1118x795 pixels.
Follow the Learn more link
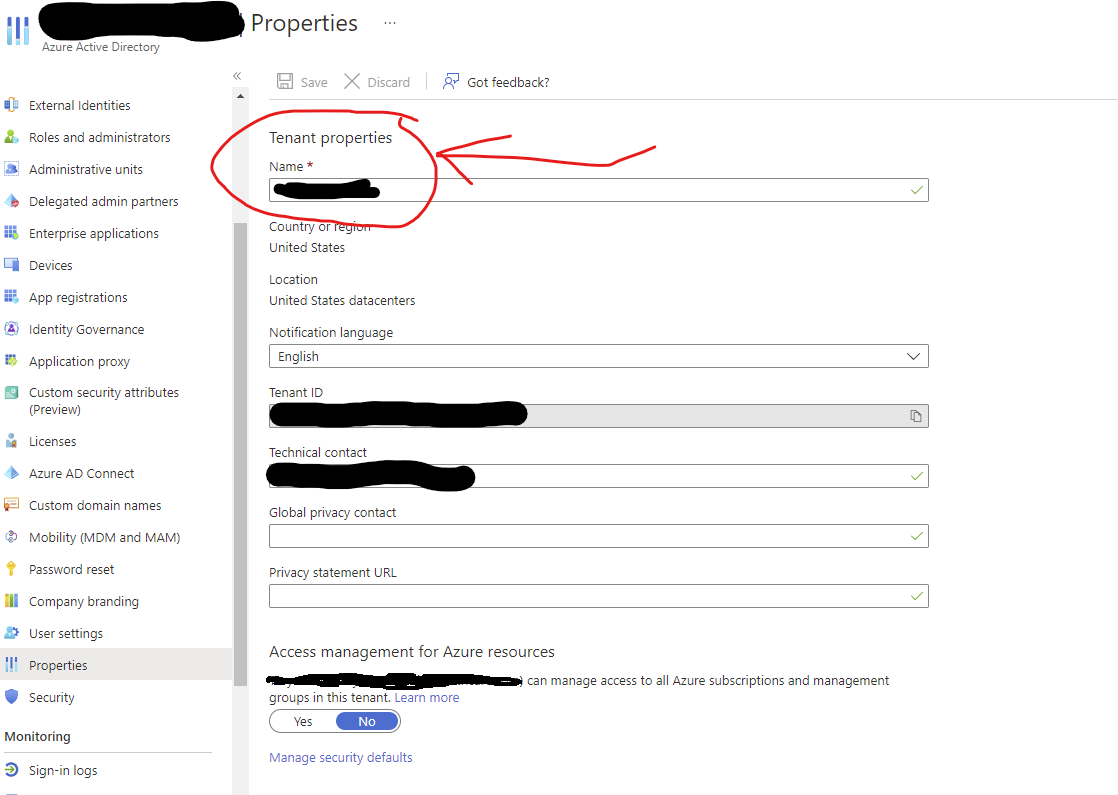(x=426, y=698)
